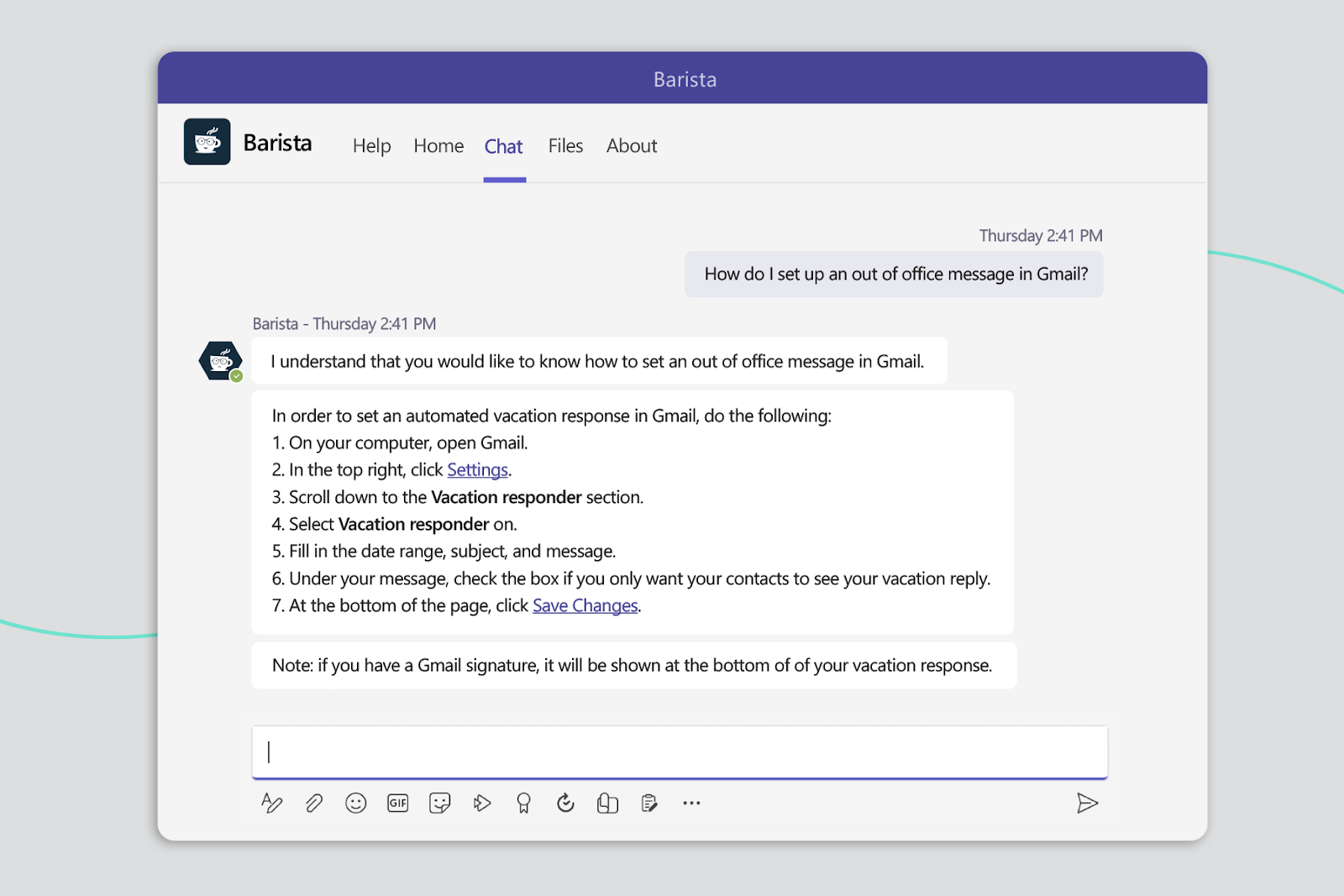Viewport: 1344px width, 896px height.
Task: Click the step '1. On your computer, open Gmail.'
Action: click(400, 443)
